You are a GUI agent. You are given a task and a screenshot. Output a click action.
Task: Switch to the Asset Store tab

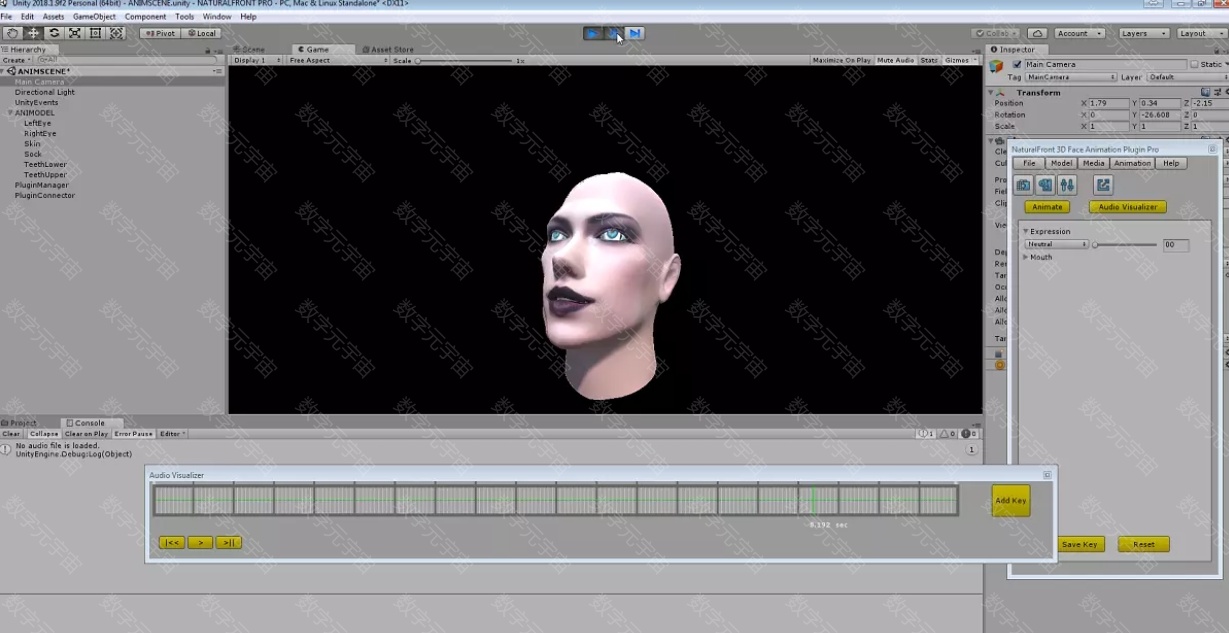[389, 49]
